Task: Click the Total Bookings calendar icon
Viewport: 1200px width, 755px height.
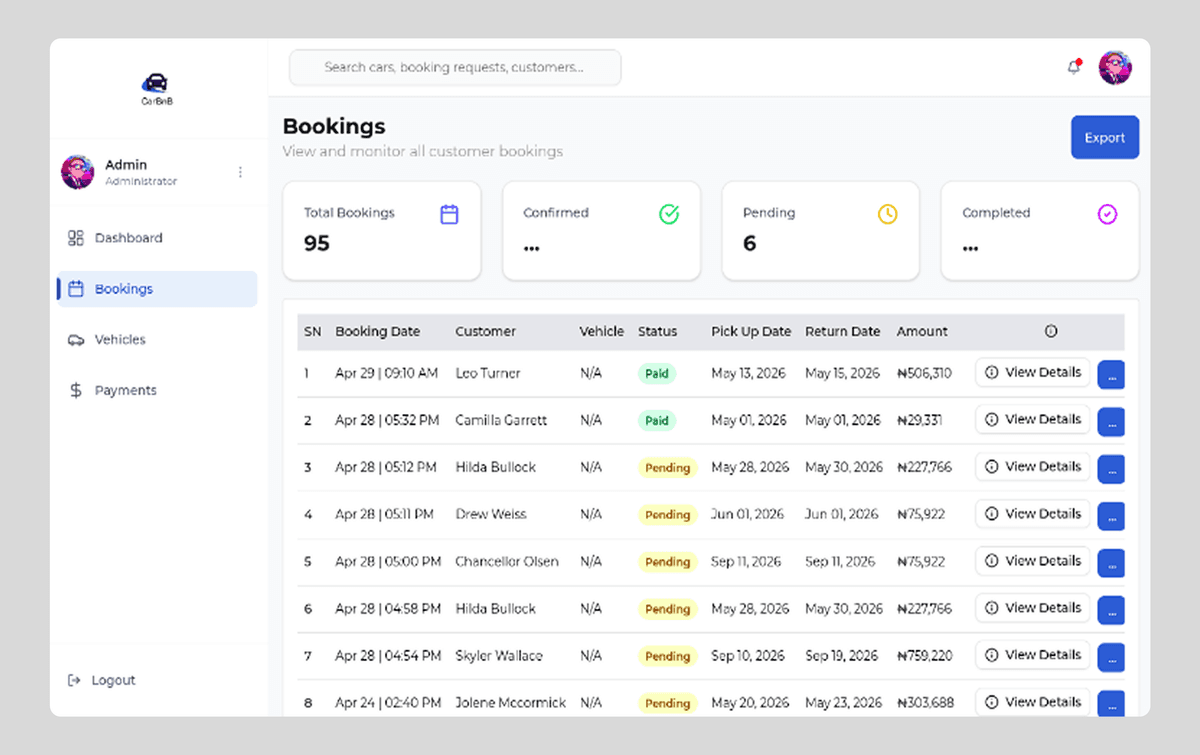Action: 449,214
